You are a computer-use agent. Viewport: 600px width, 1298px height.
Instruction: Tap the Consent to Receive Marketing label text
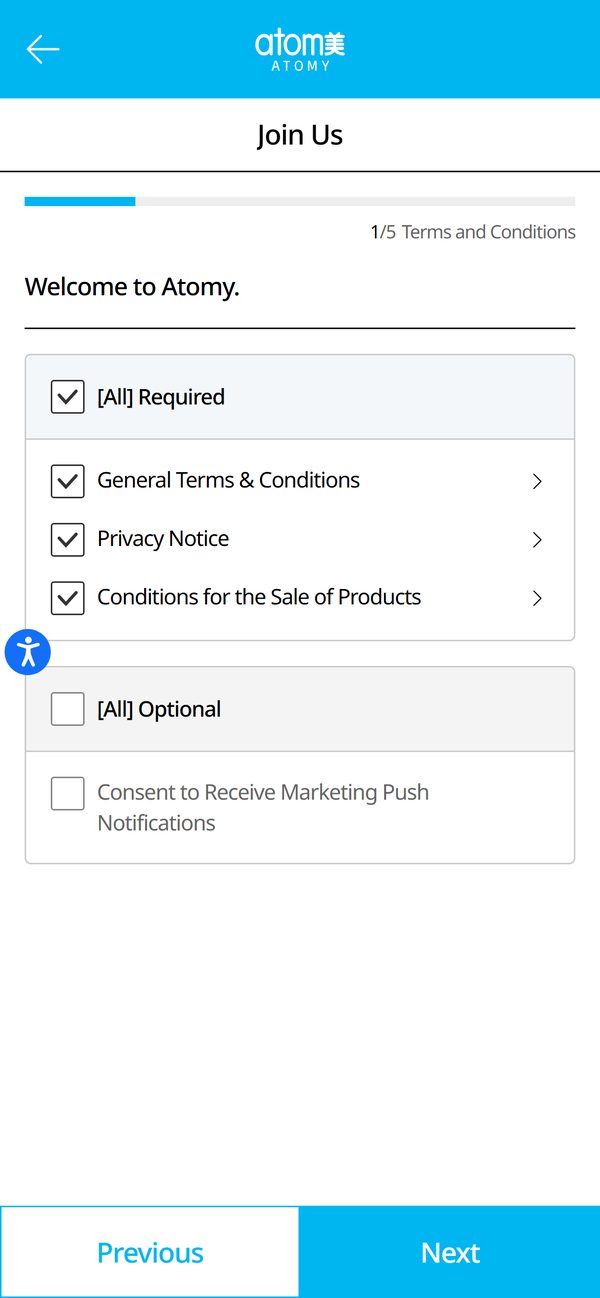click(263, 808)
